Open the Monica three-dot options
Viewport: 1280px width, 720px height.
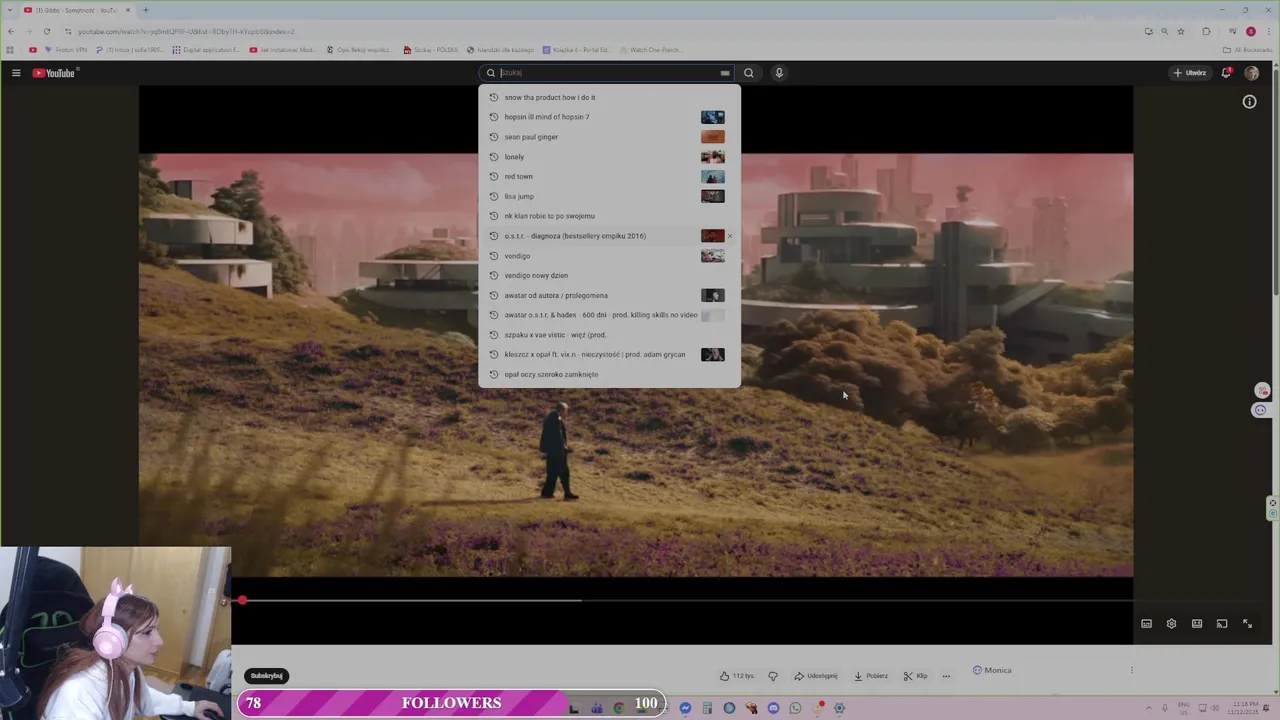(1132, 670)
